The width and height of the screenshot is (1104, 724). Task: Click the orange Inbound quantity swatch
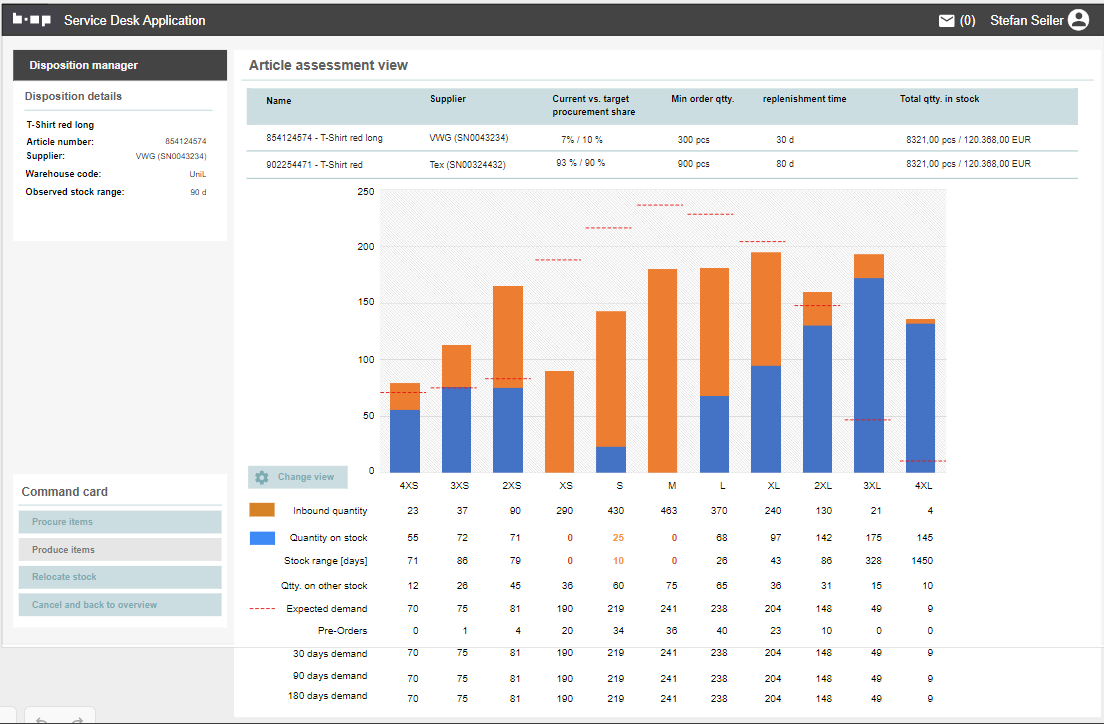click(x=262, y=511)
